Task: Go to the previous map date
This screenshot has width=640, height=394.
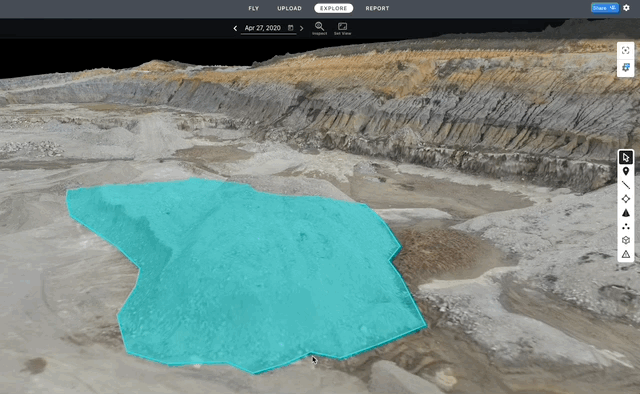Action: tap(235, 28)
